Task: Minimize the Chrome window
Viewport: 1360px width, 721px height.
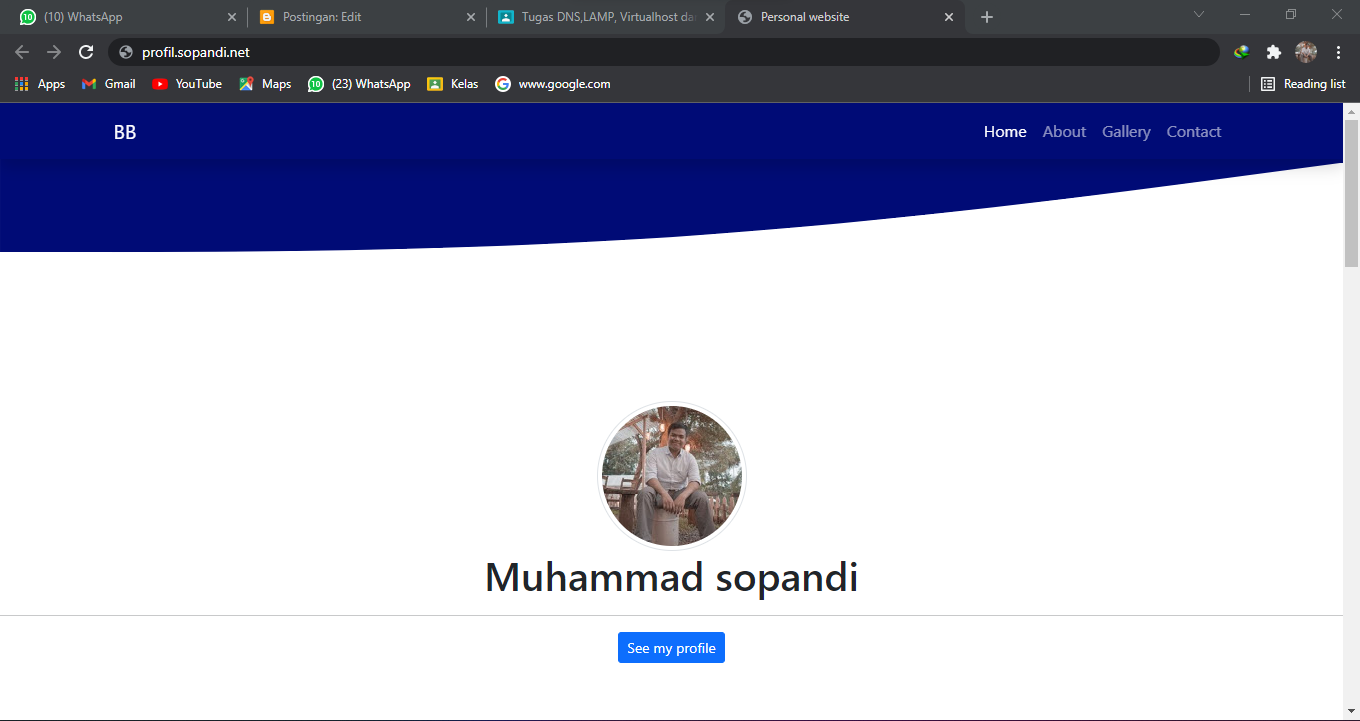Action: click(1245, 14)
